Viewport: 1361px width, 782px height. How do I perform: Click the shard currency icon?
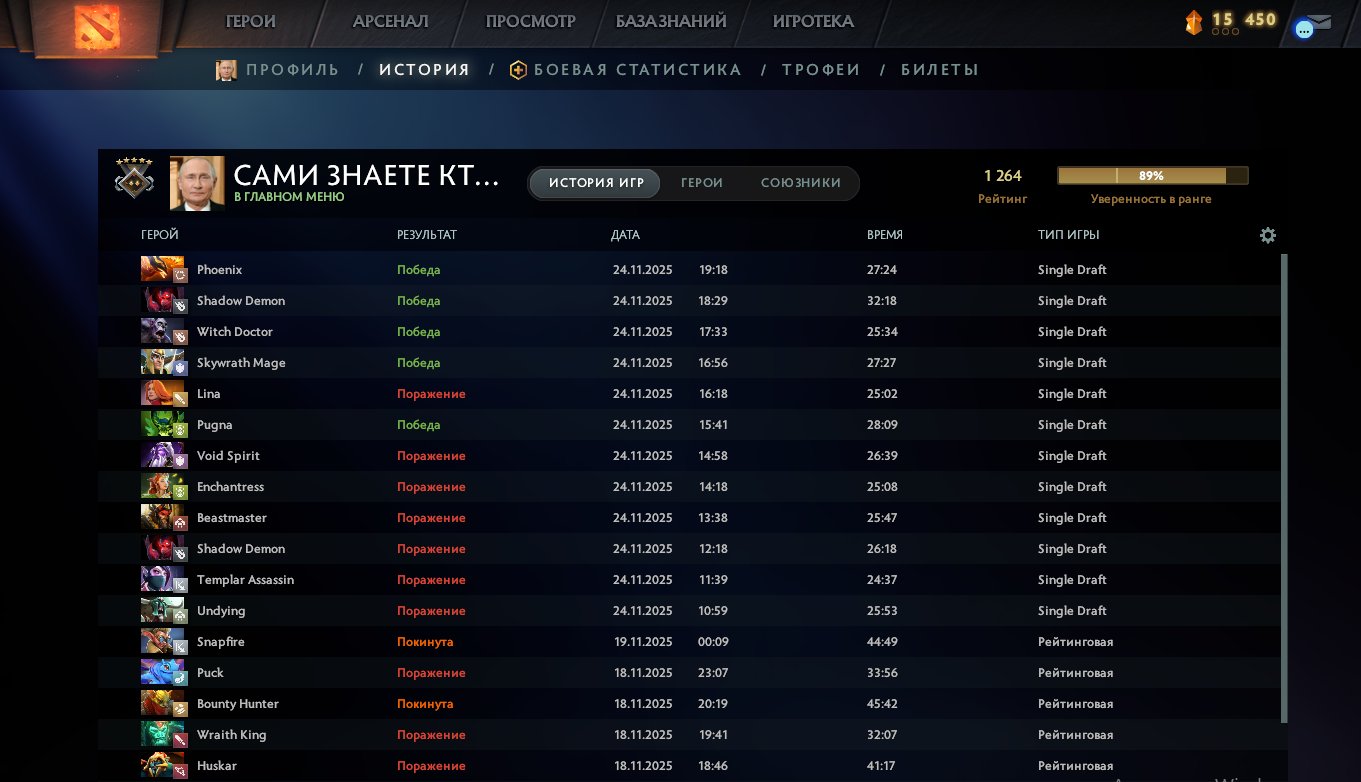[x=1193, y=22]
